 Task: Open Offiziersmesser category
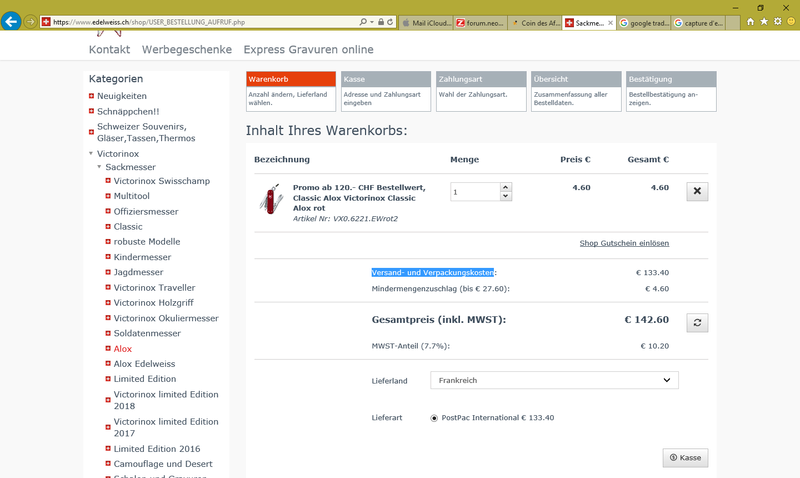pos(146,211)
